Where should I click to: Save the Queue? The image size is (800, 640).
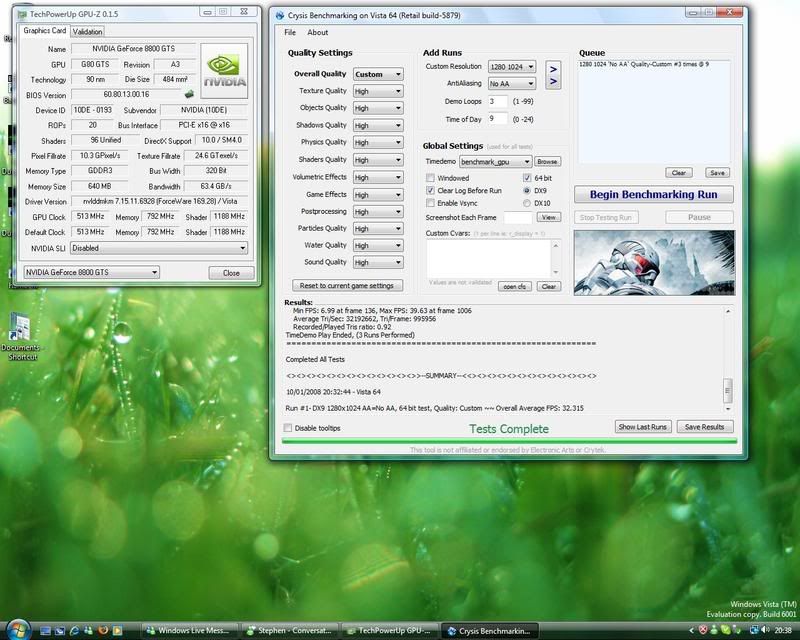coord(717,173)
